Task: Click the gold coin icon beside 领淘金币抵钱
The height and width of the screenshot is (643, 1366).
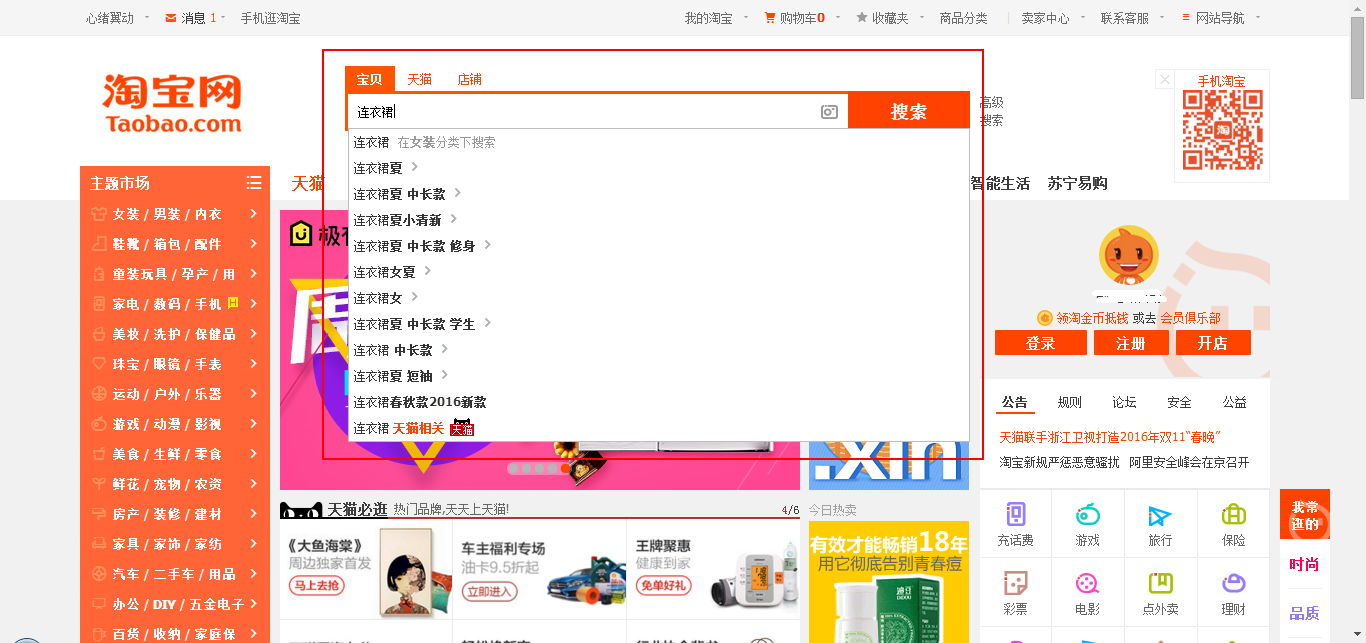Action: point(1045,318)
